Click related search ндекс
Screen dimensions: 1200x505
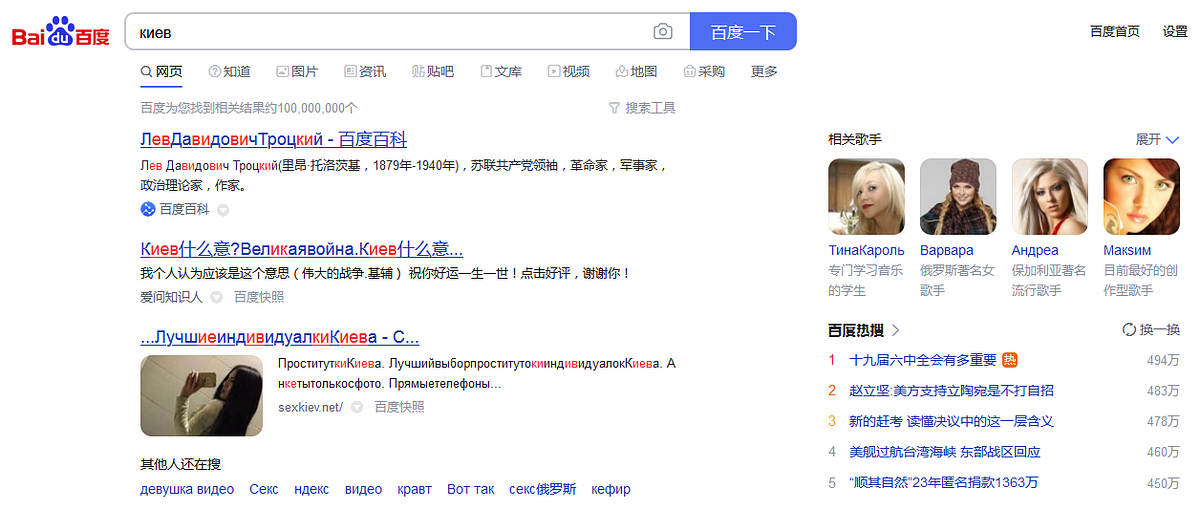312,489
